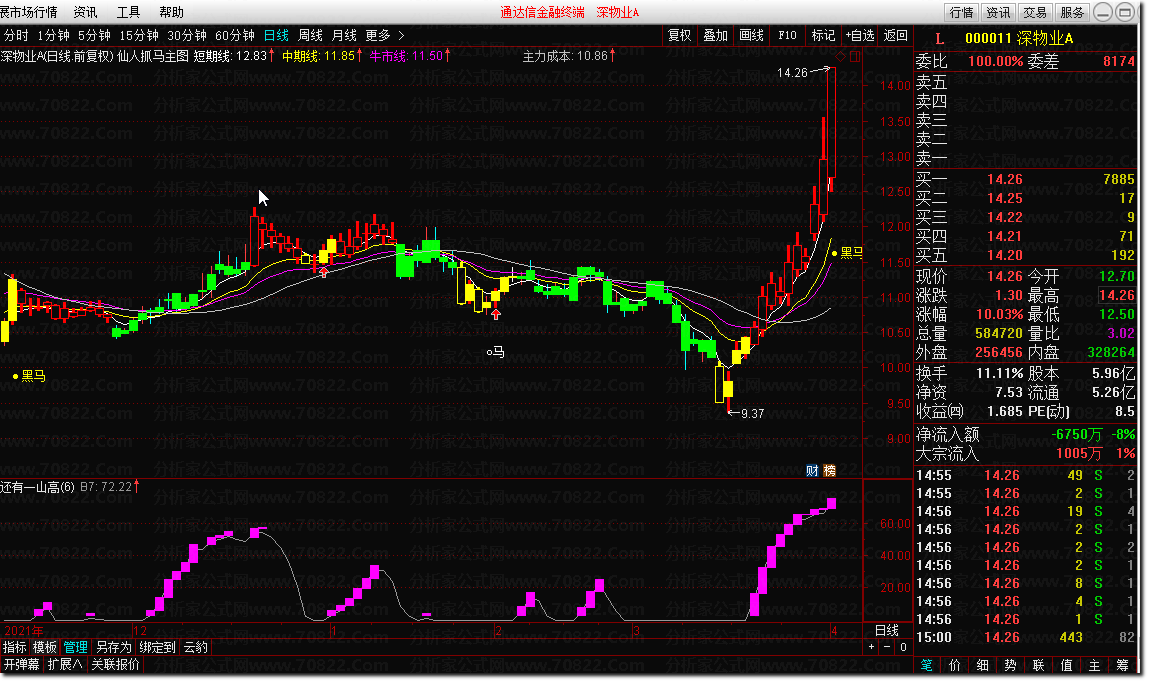Select the 30分钟 period
The height and width of the screenshot is (681, 1149).
click(187, 35)
